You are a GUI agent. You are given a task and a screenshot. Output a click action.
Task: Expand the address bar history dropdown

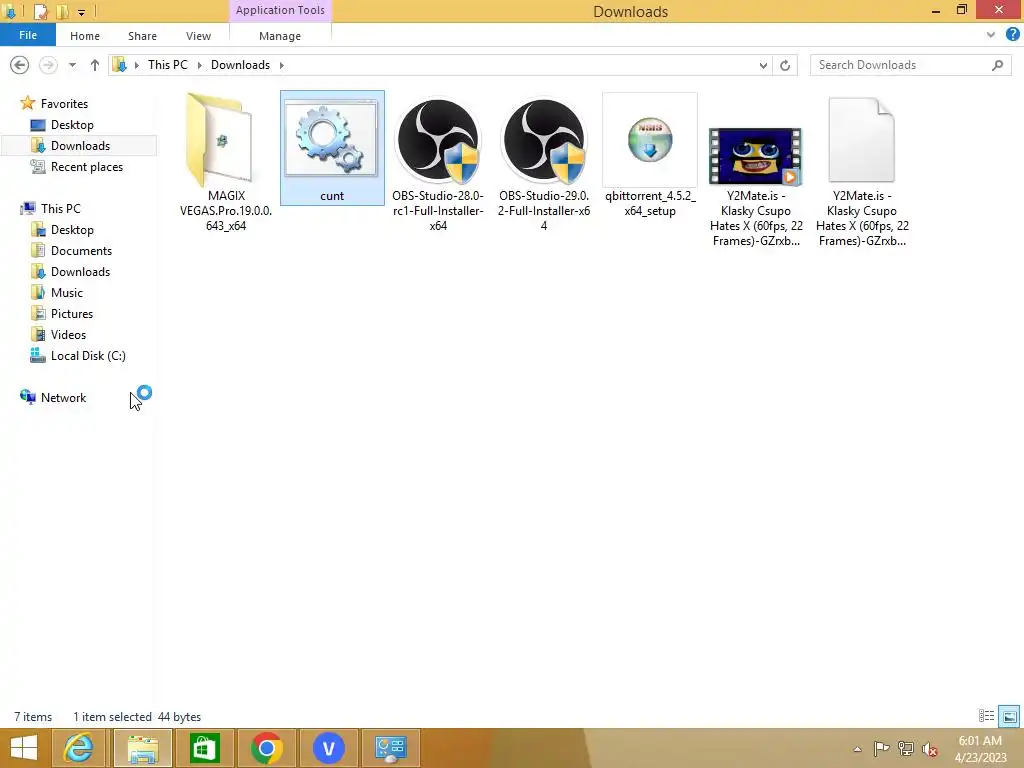click(x=763, y=65)
